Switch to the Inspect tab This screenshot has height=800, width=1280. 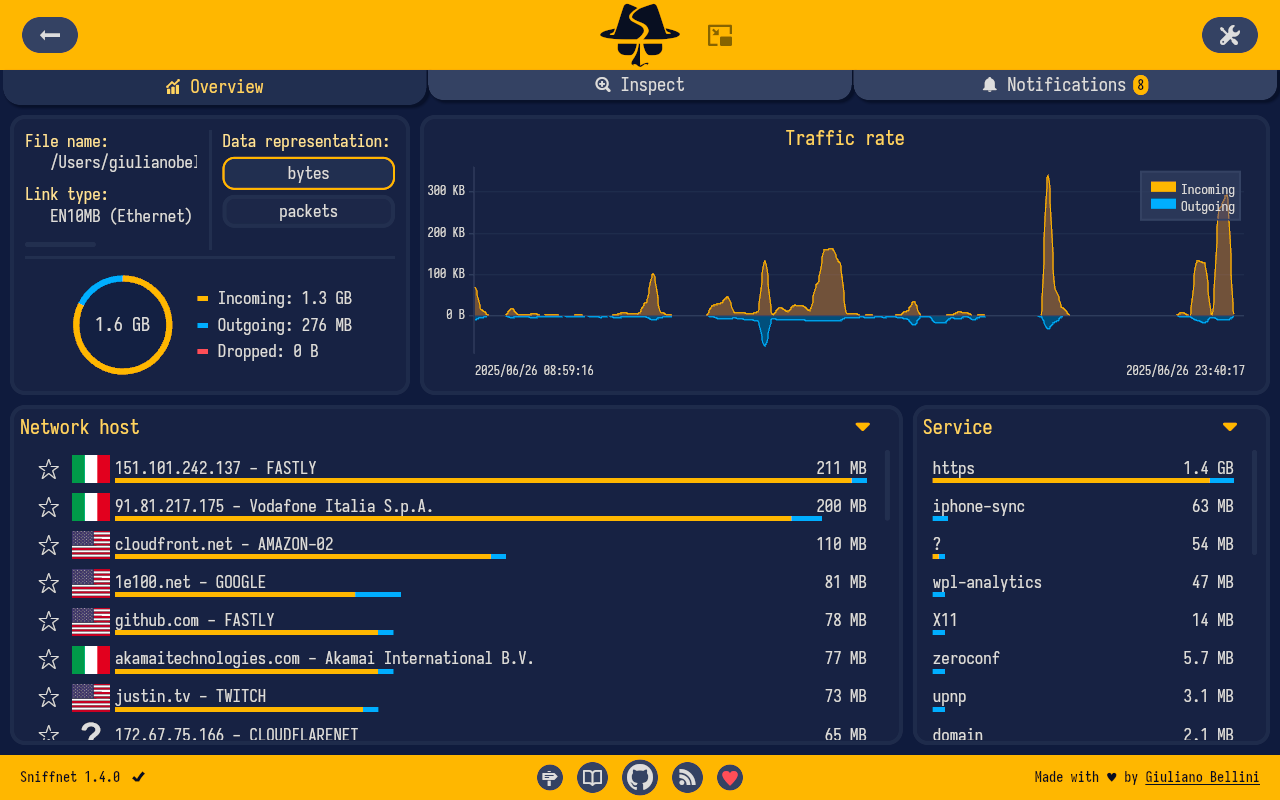tap(639, 85)
